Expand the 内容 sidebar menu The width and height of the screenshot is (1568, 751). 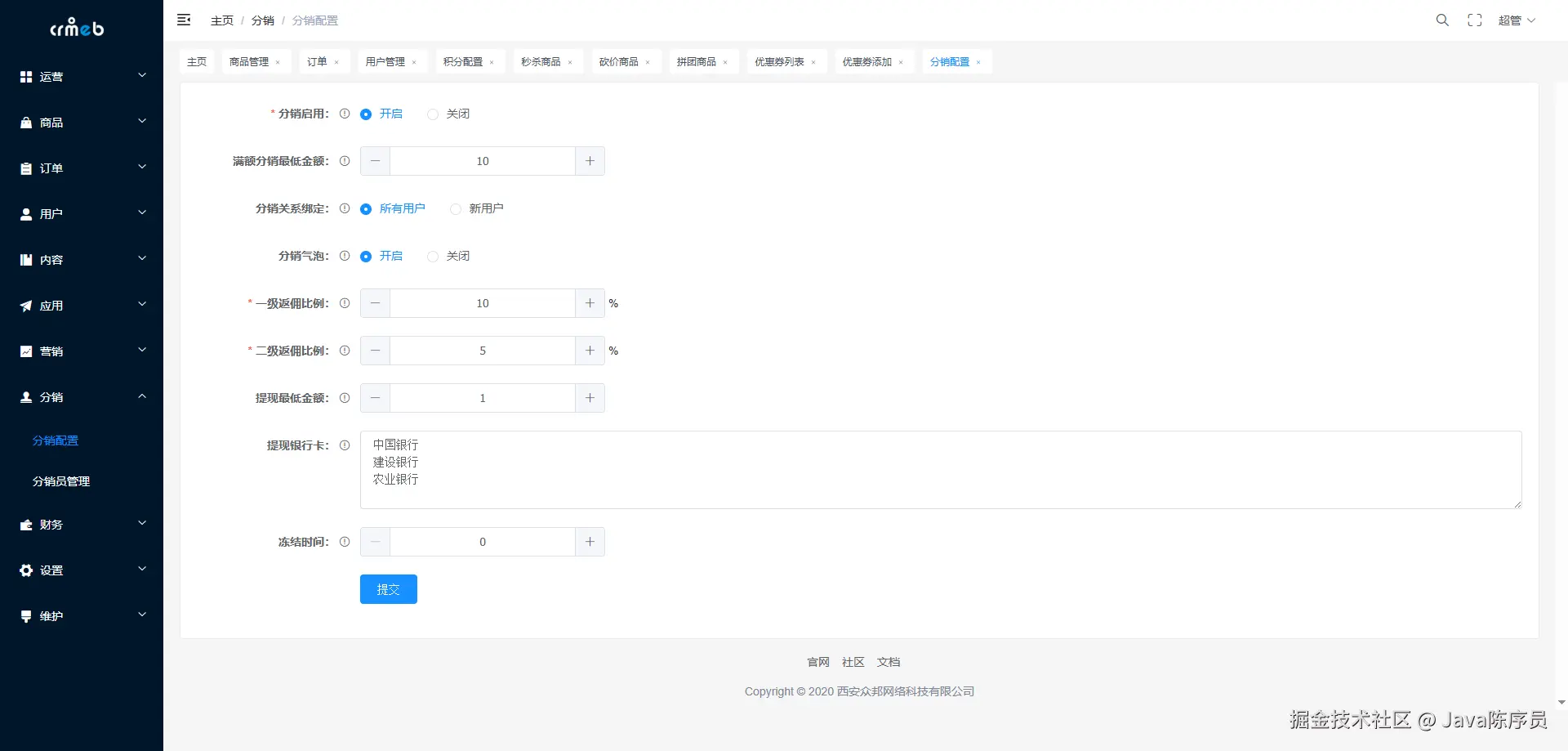point(82,259)
